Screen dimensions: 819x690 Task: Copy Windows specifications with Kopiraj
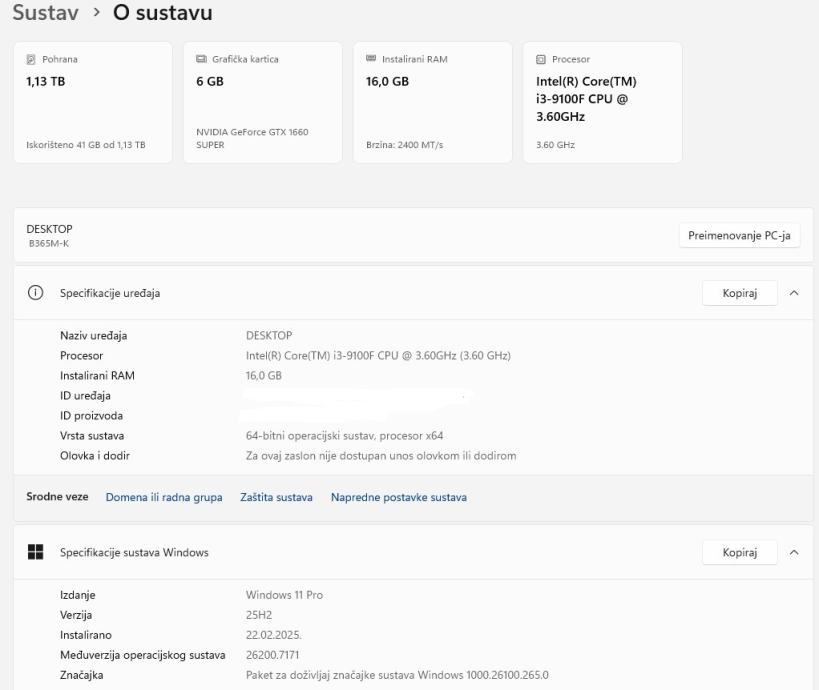(740, 552)
